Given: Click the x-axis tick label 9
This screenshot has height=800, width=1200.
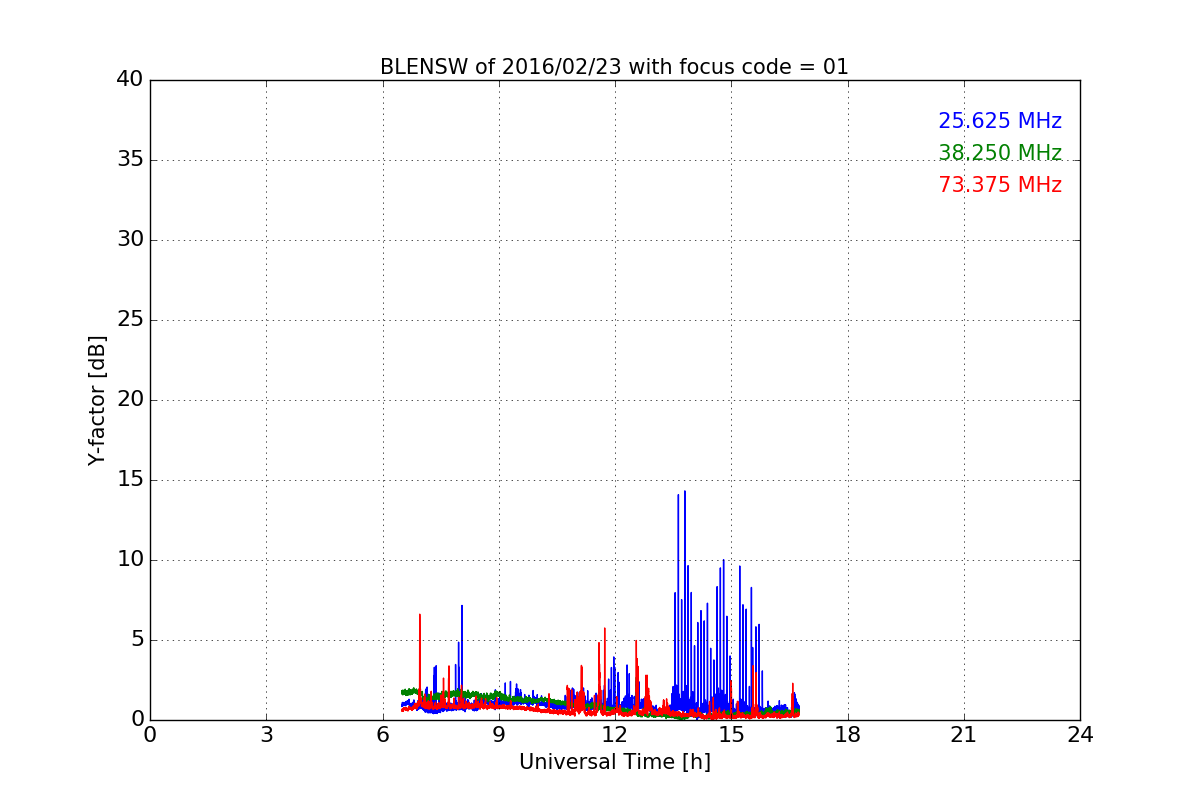Looking at the screenshot, I should click(499, 735).
